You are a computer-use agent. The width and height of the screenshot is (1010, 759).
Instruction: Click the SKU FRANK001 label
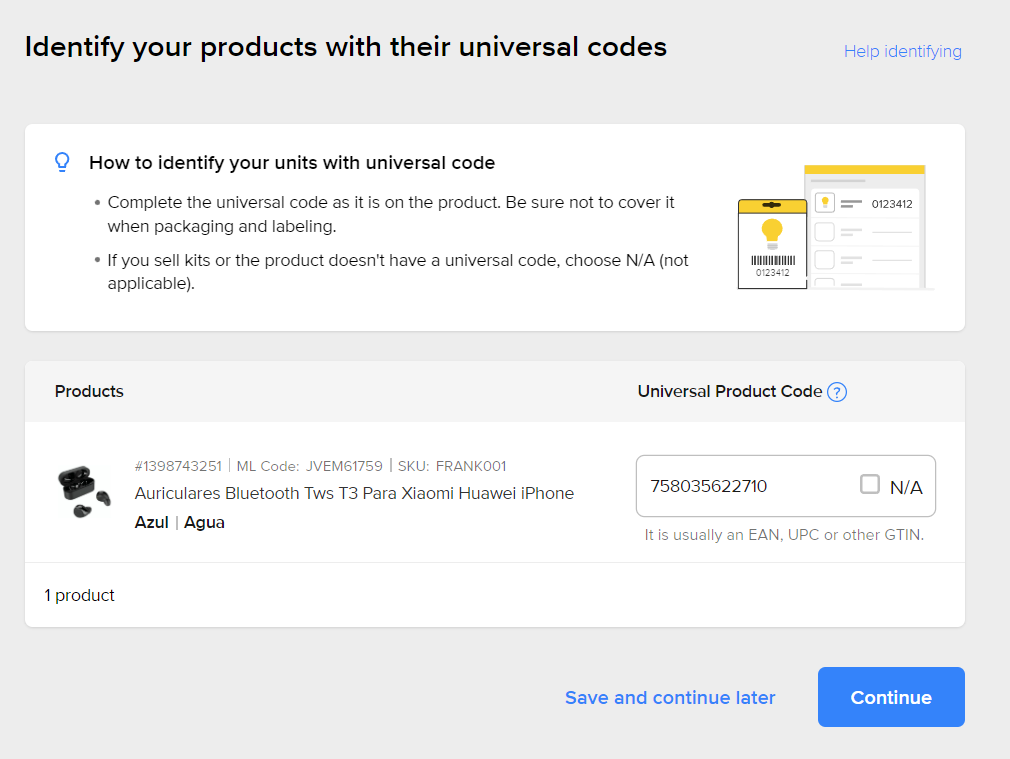coord(452,466)
